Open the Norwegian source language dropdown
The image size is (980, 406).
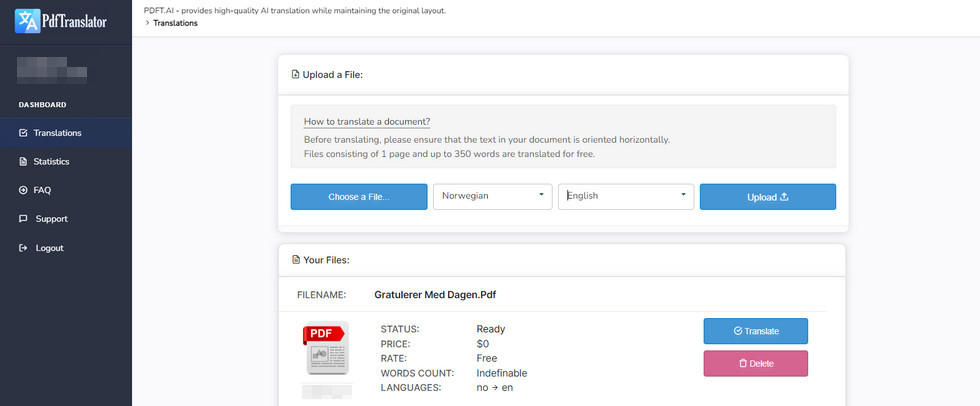pos(492,196)
